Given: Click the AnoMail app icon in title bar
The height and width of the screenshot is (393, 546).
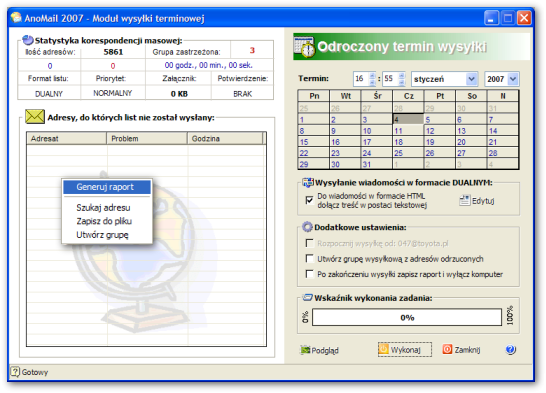Looking at the screenshot, I should pos(16,17).
